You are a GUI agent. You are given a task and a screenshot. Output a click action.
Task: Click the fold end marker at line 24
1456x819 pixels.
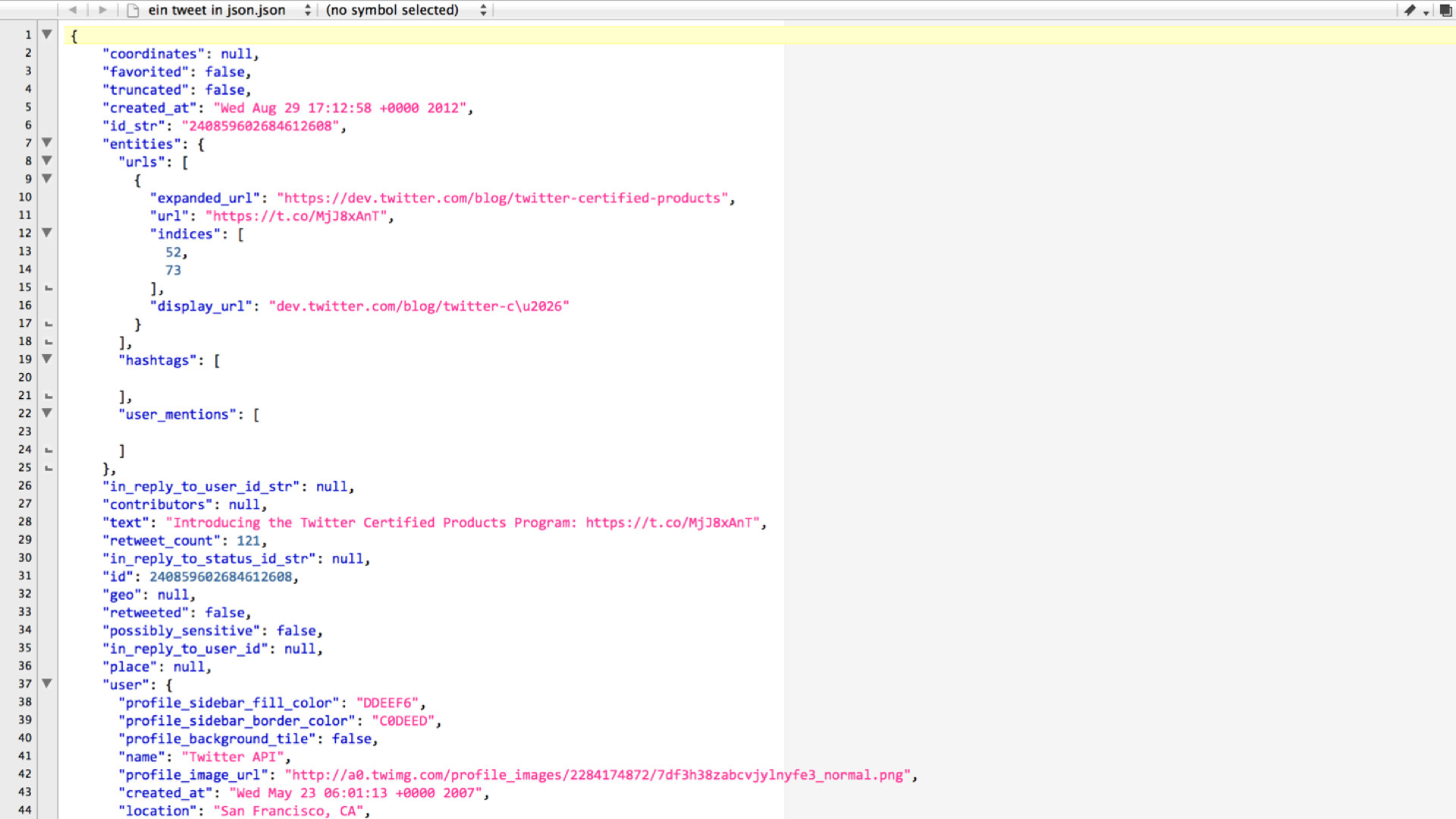point(49,450)
